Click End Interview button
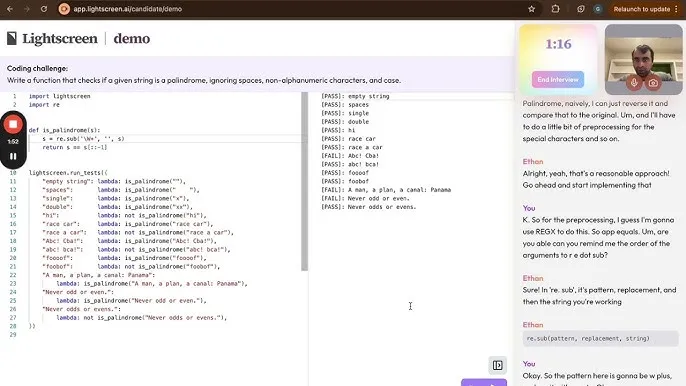Image resolution: width=686 pixels, height=386 pixels. coord(558,80)
